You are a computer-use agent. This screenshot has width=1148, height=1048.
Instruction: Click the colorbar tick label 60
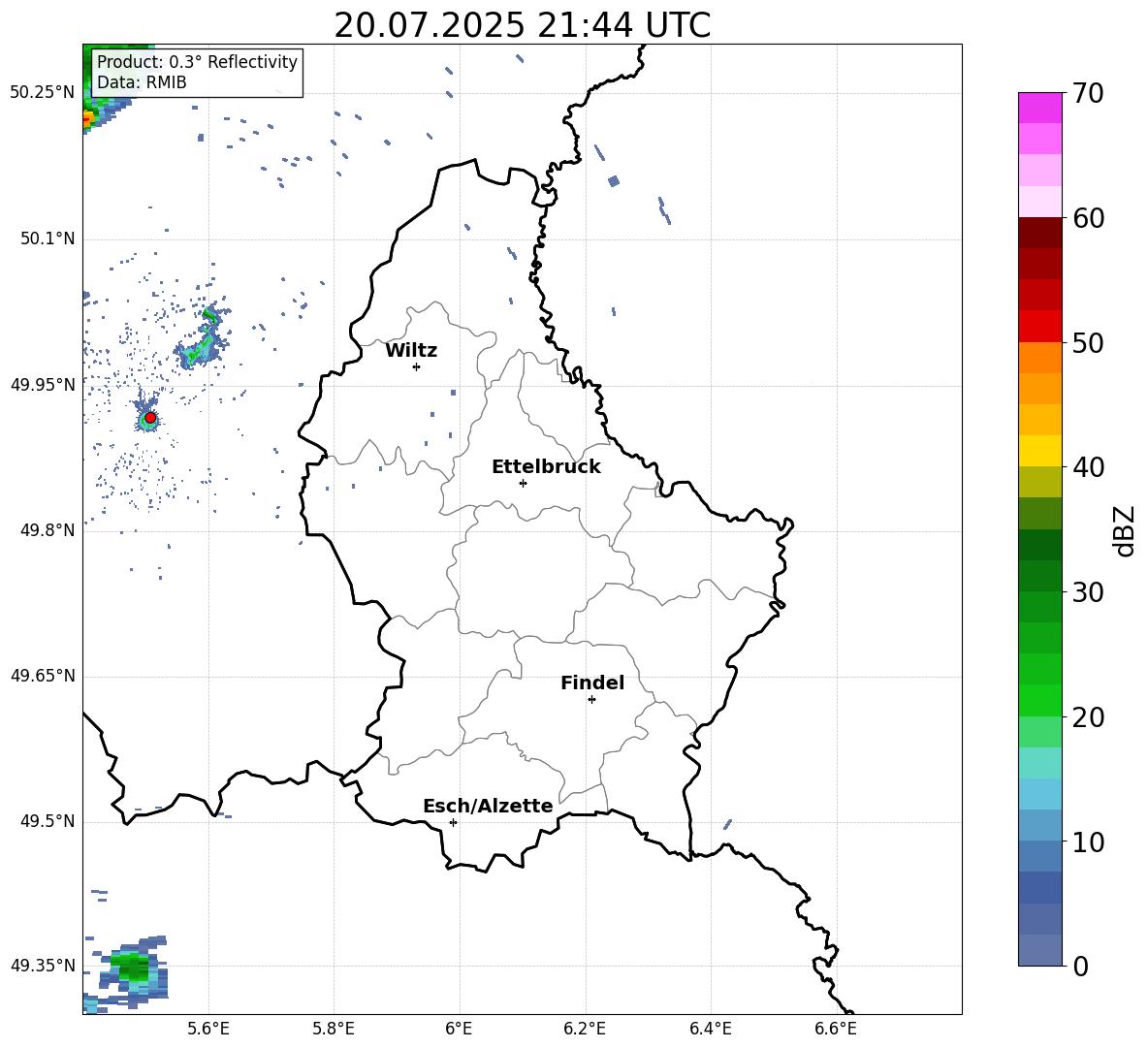[x=1088, y=218]
